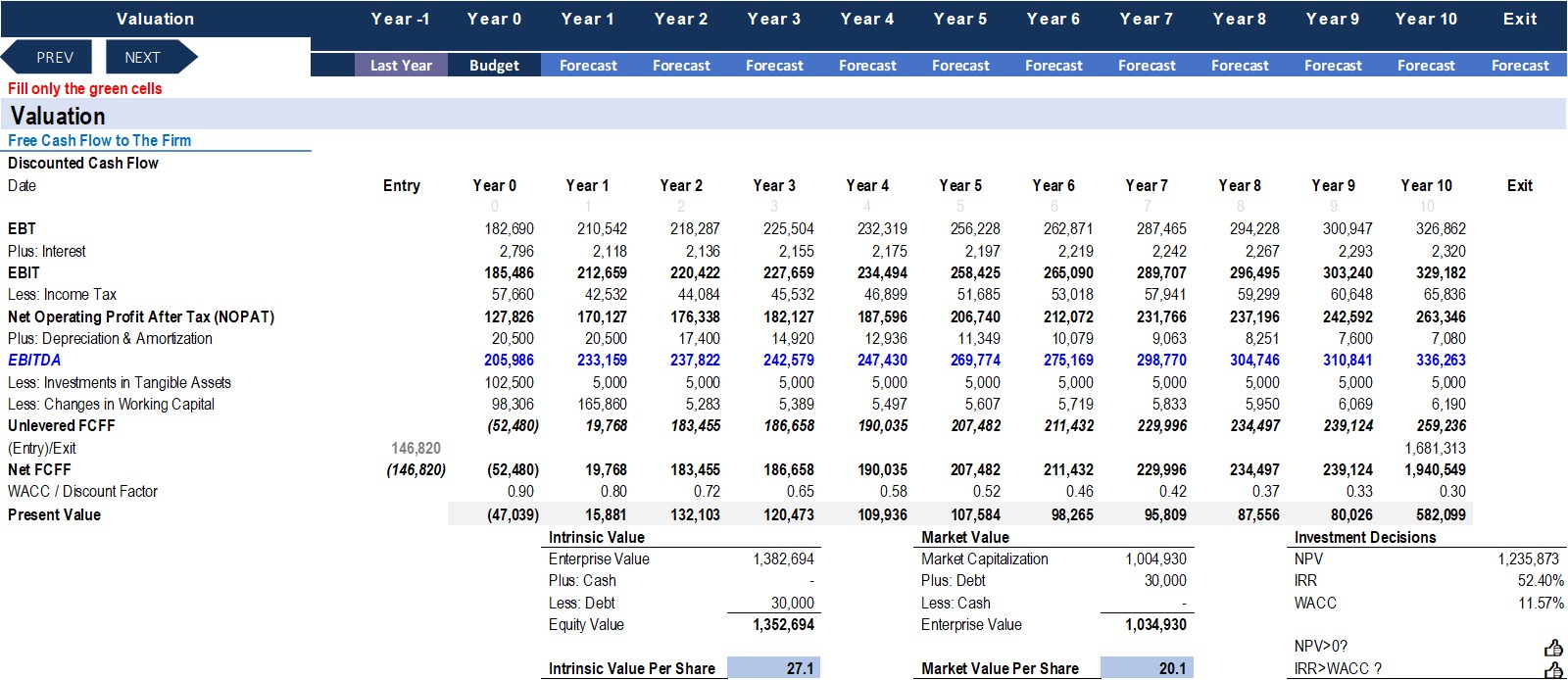
Task: Select the Exit value 1,681,313
Action: point(1435,448)
